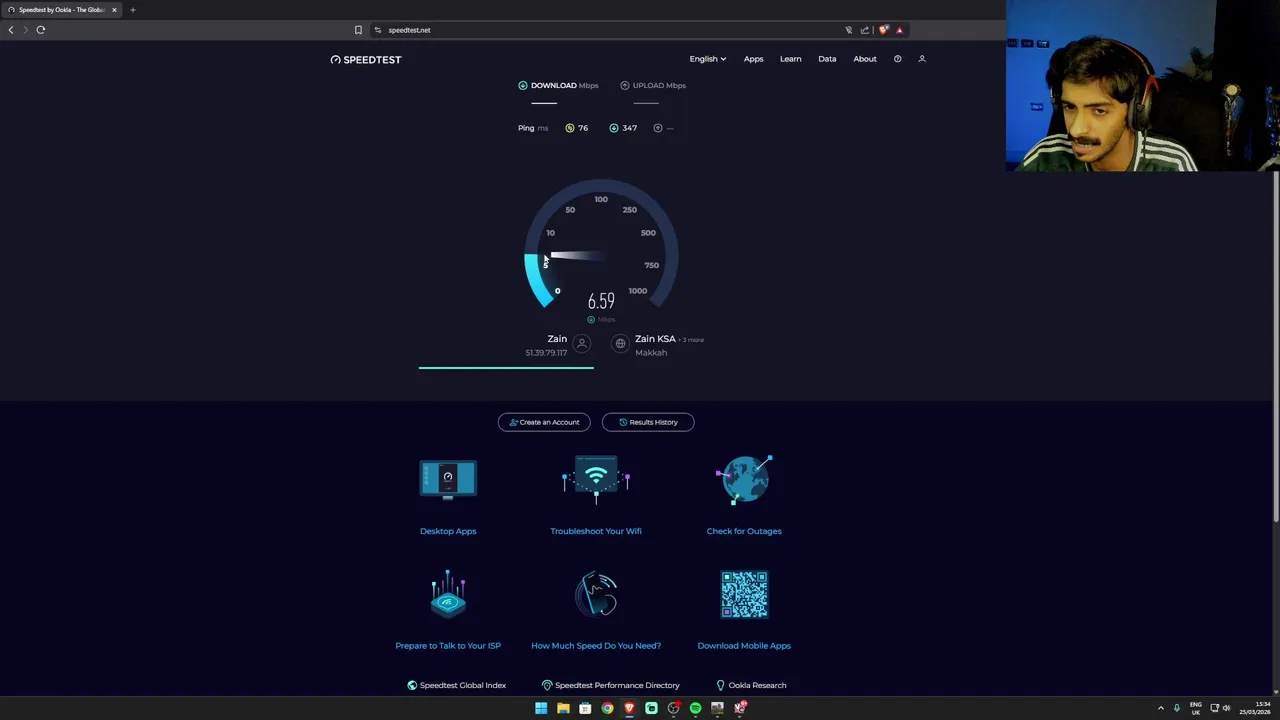Open the Learn menu item
The height and width of the screenshot is (720, 1280).
pyautogui.click(x=790, y=59)
